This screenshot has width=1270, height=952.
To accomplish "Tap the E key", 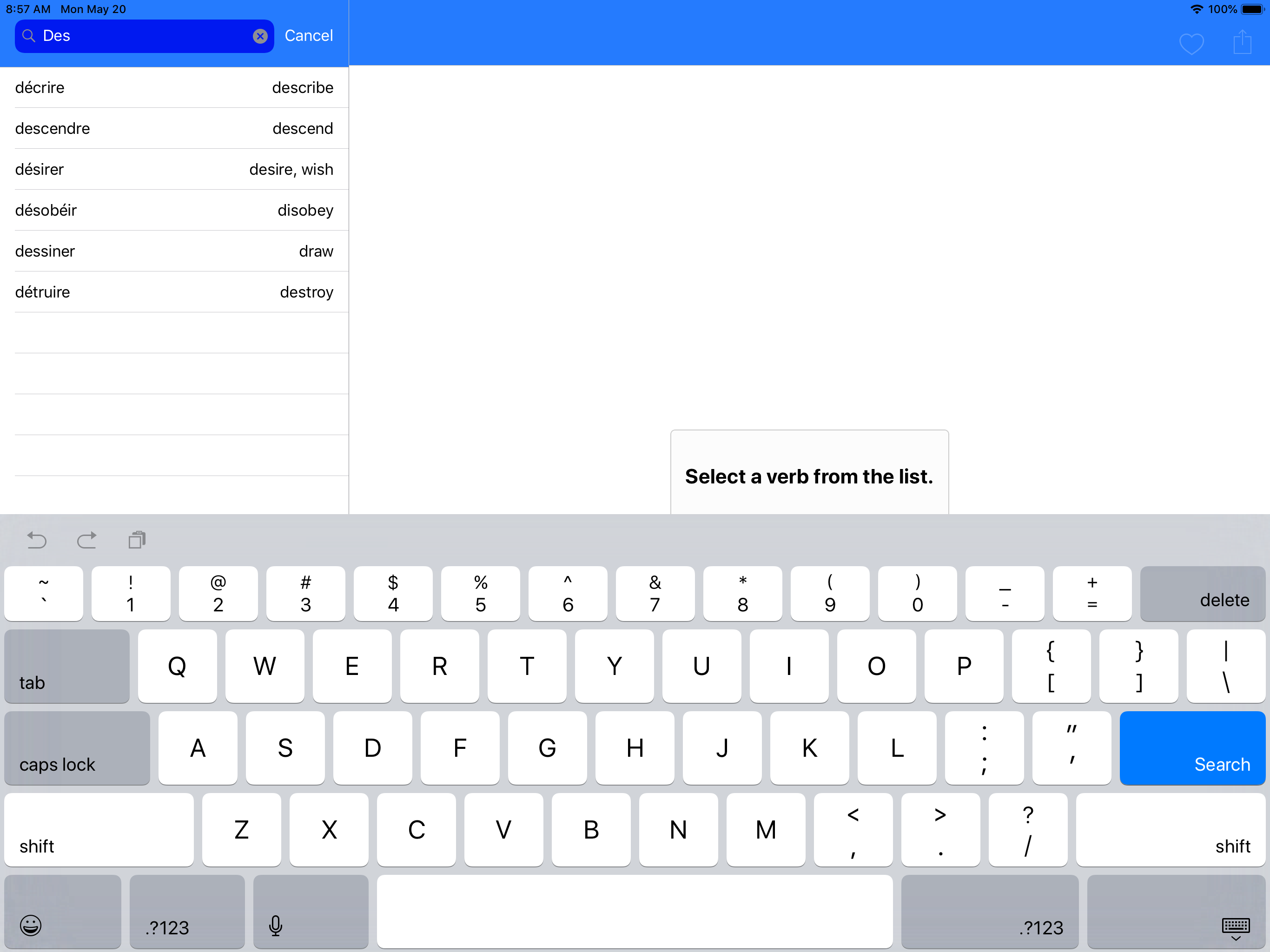I will point(352,666).
